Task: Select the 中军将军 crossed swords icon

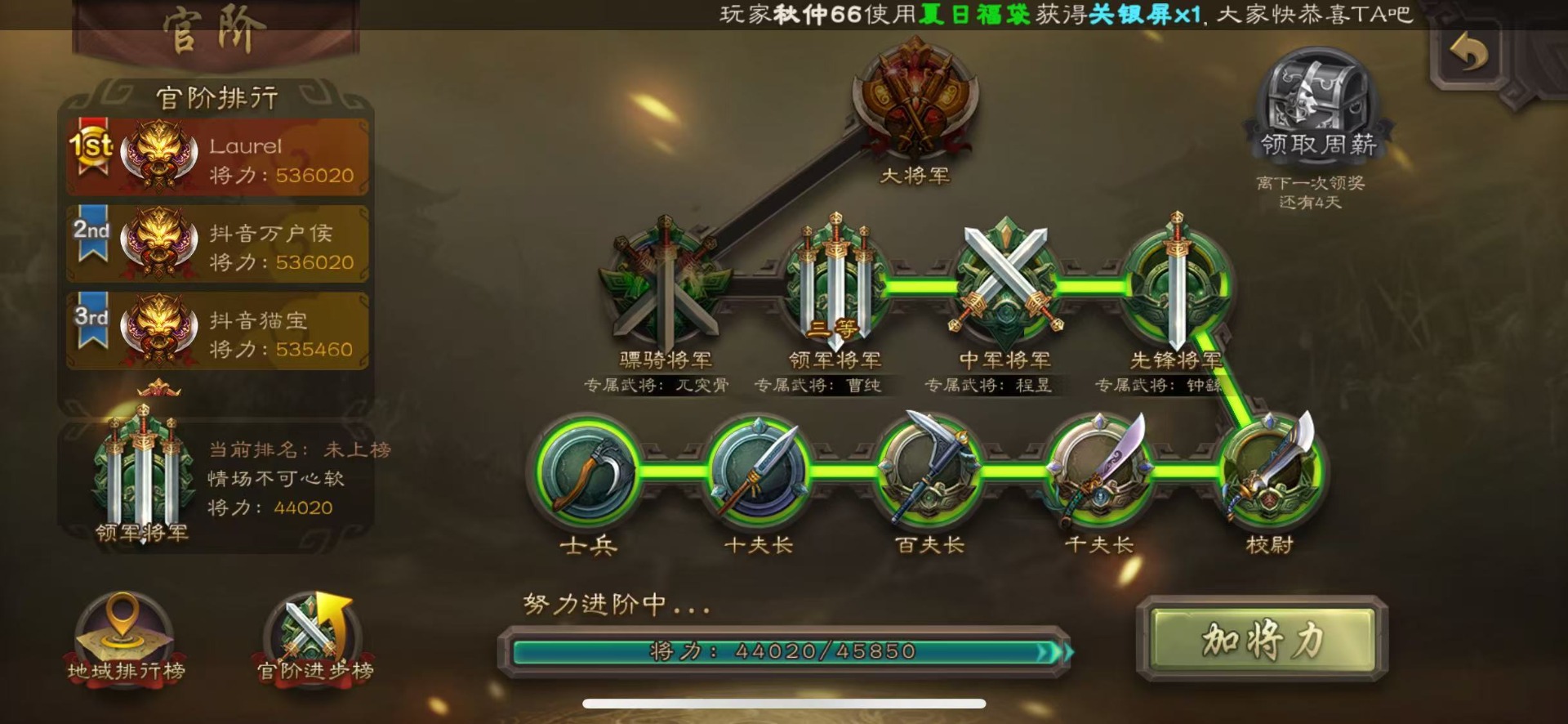Action: pyautogui.click(x=1005, y=282)
